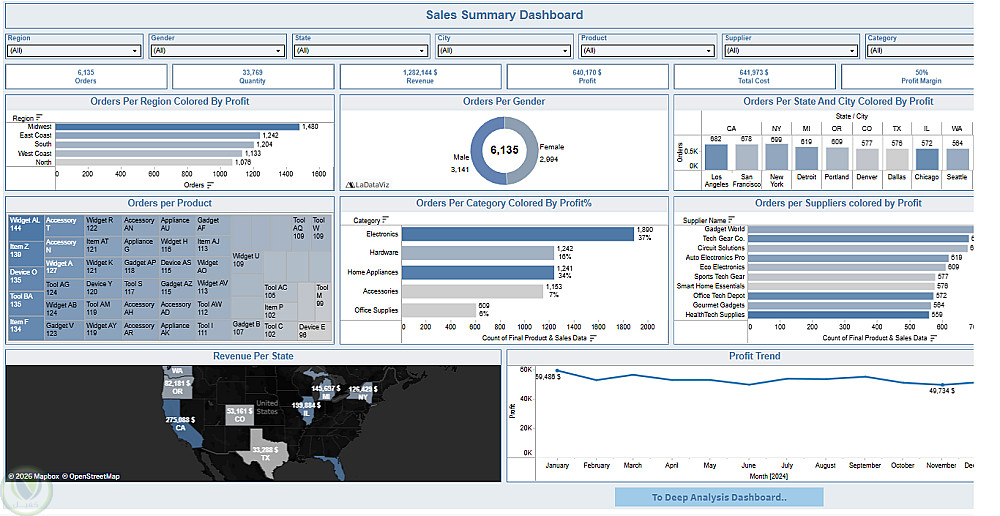This screenshot has width=1000, height=516.
Task: Click the sort icon beside Supplier Name header
Action: pyautogui.click(x=732, y=220)
